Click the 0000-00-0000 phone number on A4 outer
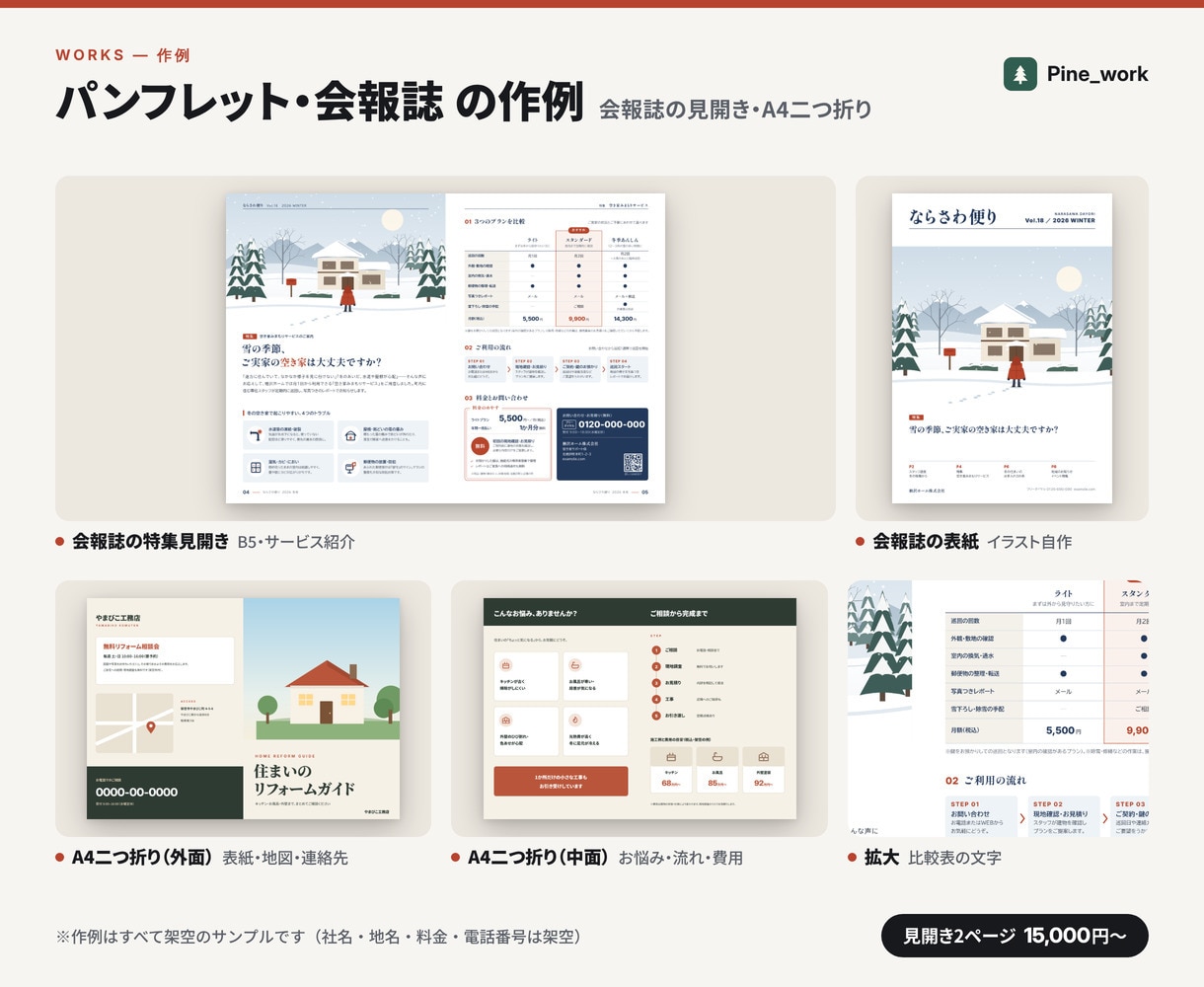The image size is (1204, 987). (x=137, y=792)
